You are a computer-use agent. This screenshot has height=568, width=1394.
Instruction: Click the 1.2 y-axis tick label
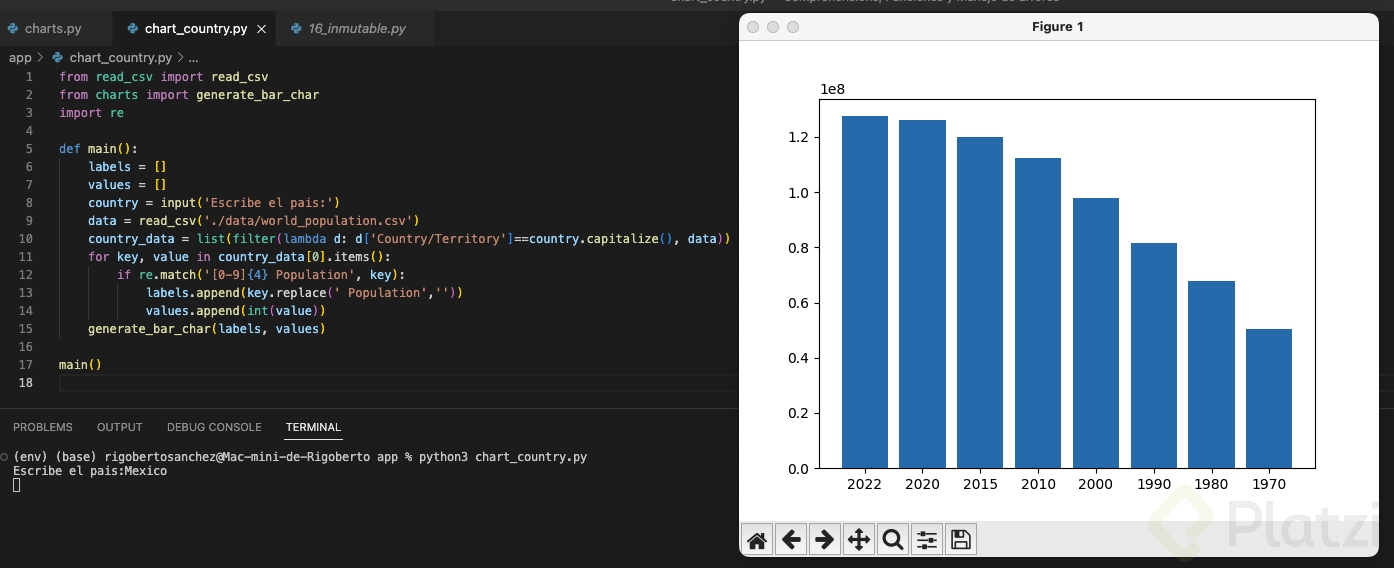click(x=798, y=137)
